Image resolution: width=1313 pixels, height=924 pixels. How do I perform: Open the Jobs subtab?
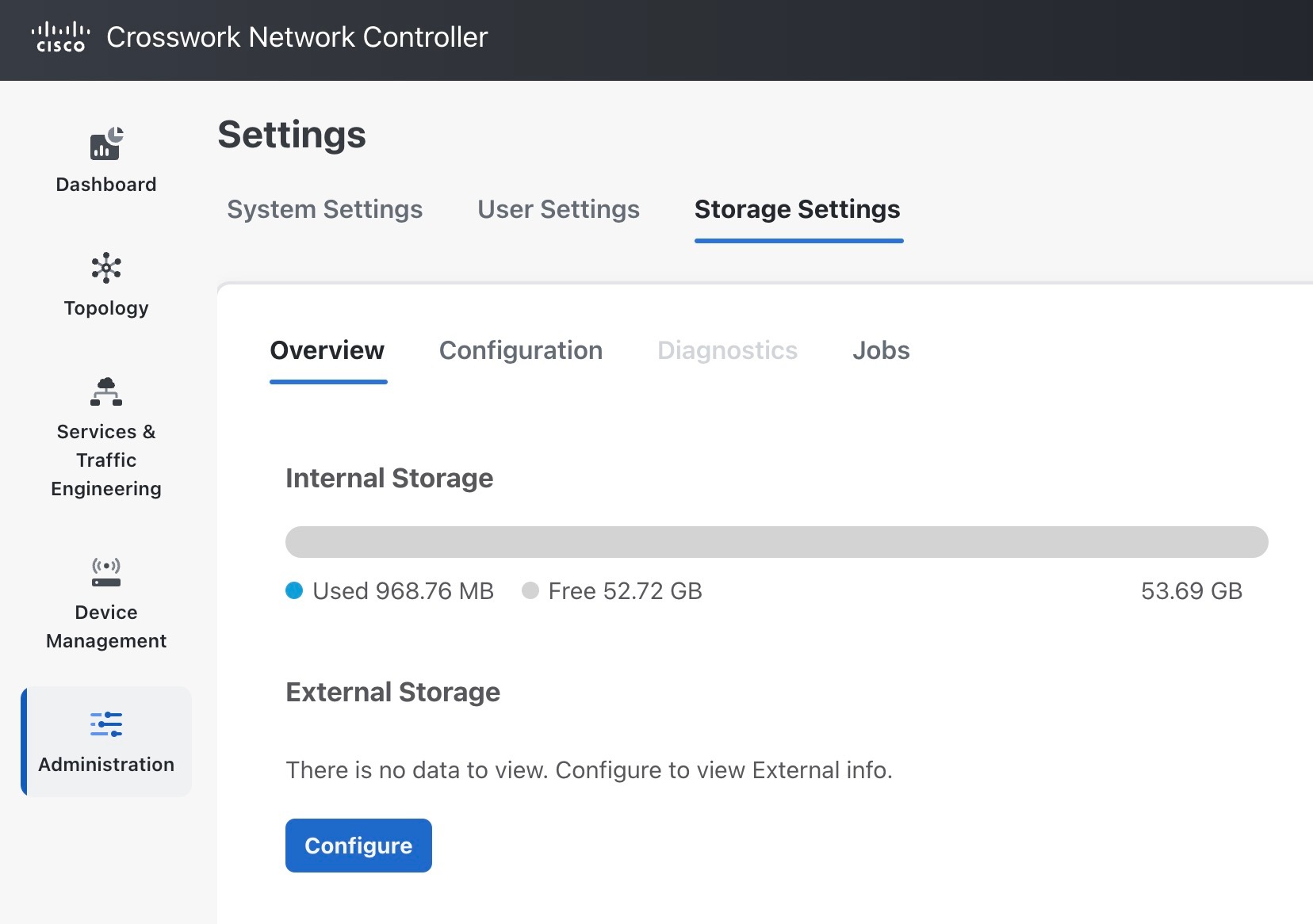pos(880,350)
